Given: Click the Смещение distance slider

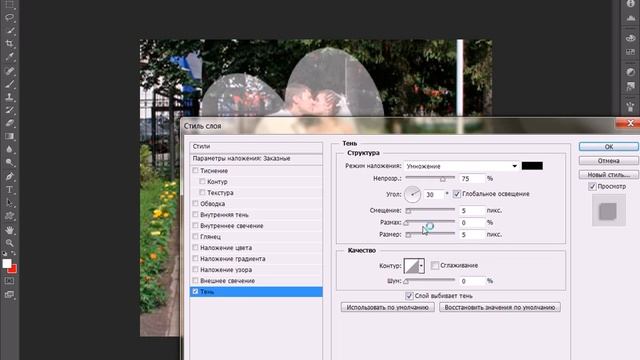Looking at the screenshot, I should click(x=430, y=210).
